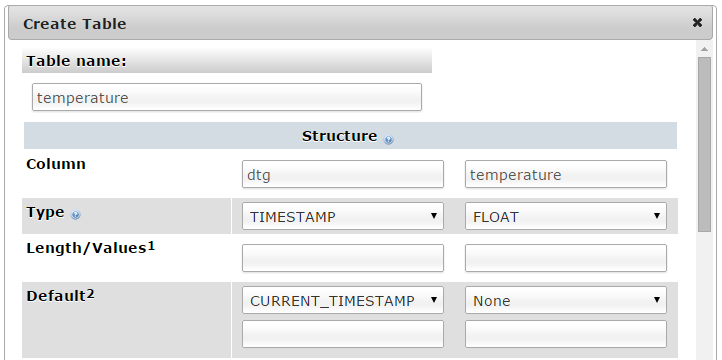Image resolution: width=722 pixels, height=360 pixels.
Task: Open help icon next to Type
Action: click(x=76, y=215)
